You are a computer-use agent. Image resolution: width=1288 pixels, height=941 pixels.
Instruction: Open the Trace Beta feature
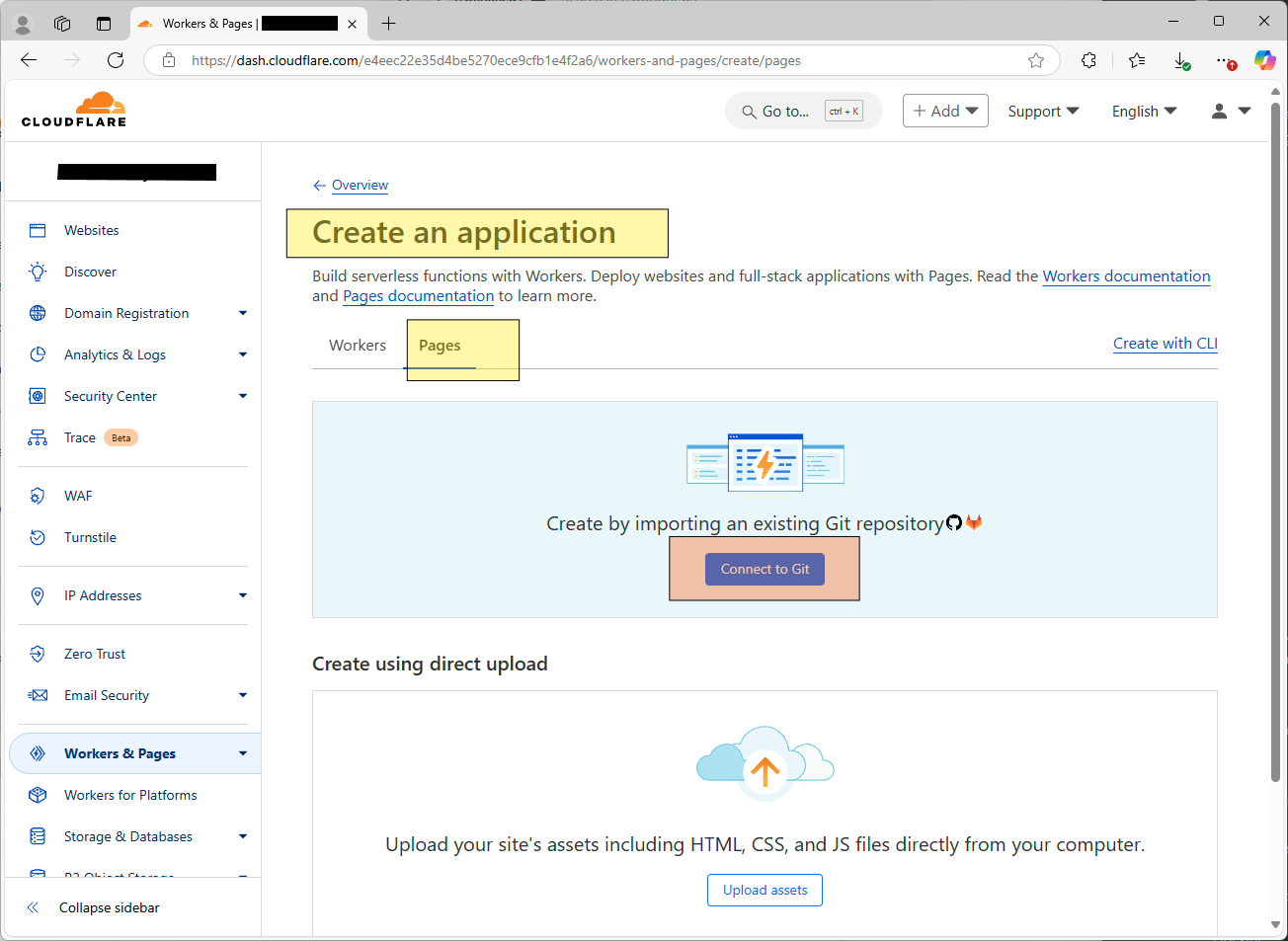pos(78,436)
